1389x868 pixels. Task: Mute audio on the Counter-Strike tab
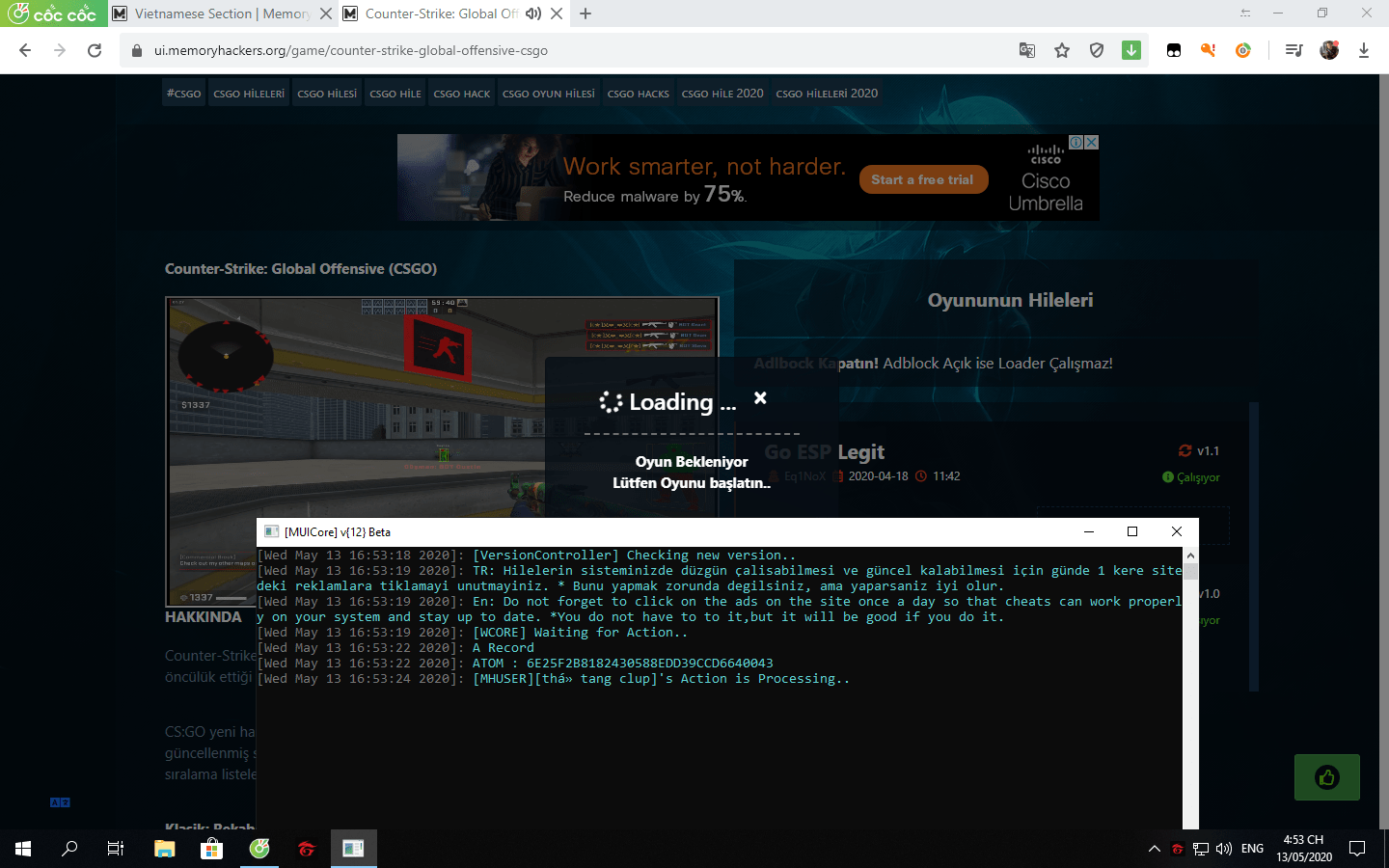[532, 14]
